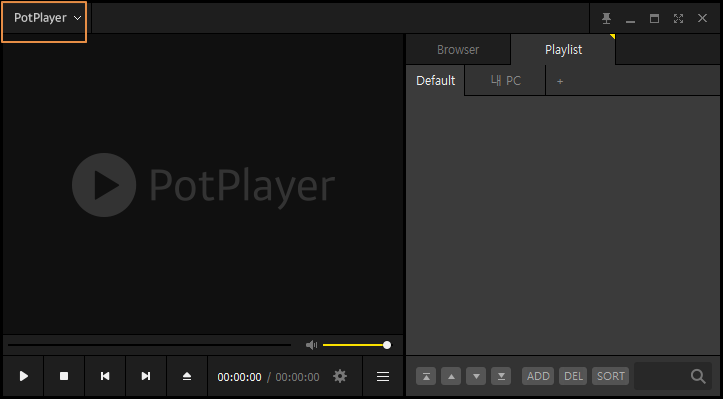Switch to the Browser tab
This screenshot has width=723, height=399.
[458, 49]
